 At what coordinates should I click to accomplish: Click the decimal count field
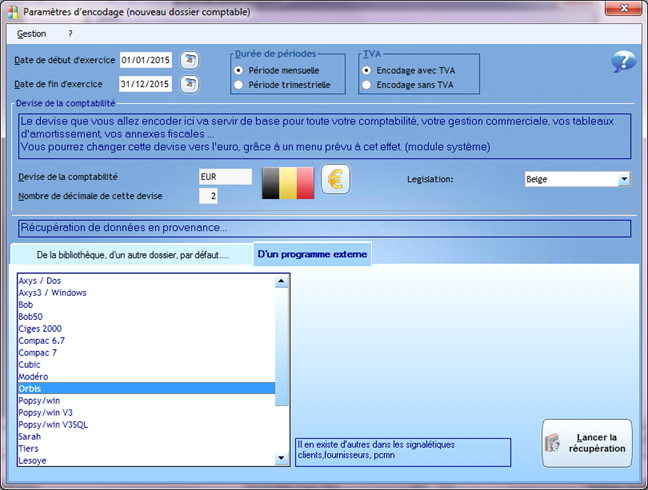208,196
